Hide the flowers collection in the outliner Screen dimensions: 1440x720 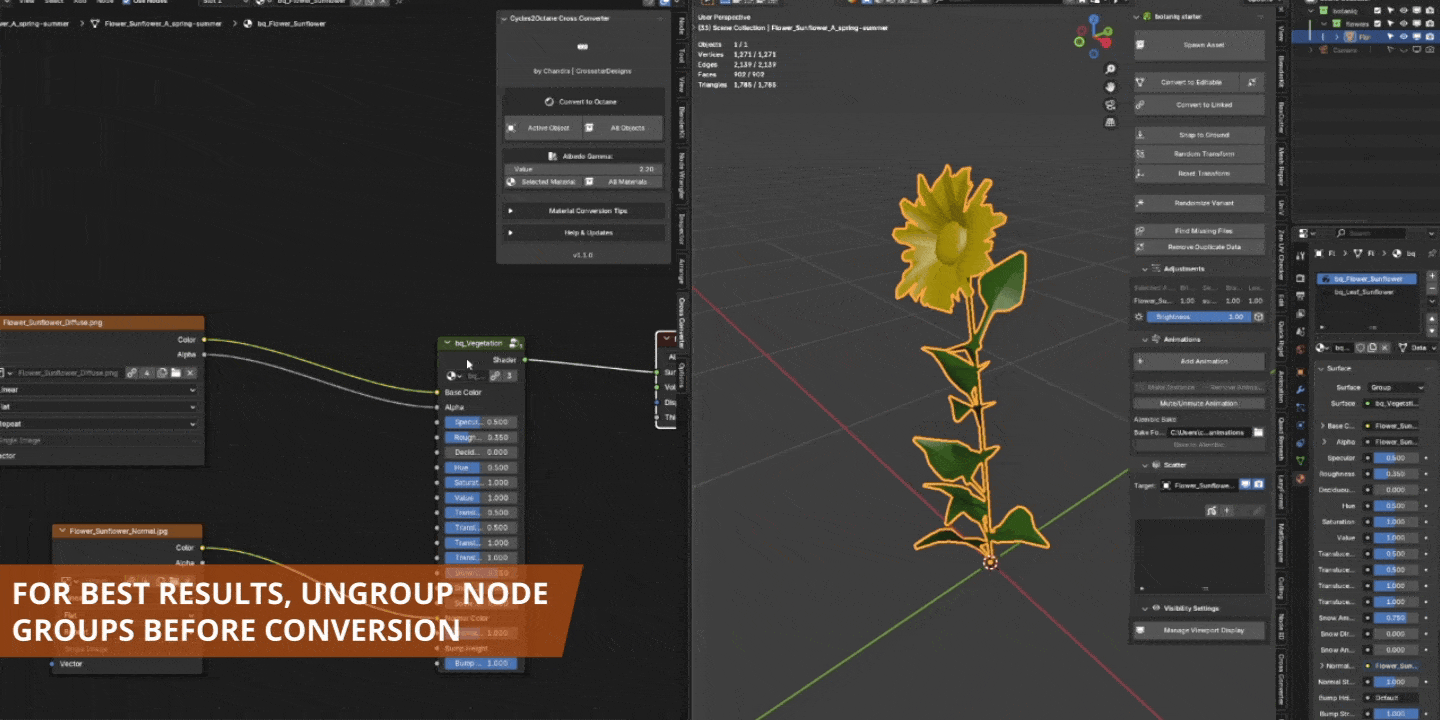pyautogui.click(x=1404, y=23)
